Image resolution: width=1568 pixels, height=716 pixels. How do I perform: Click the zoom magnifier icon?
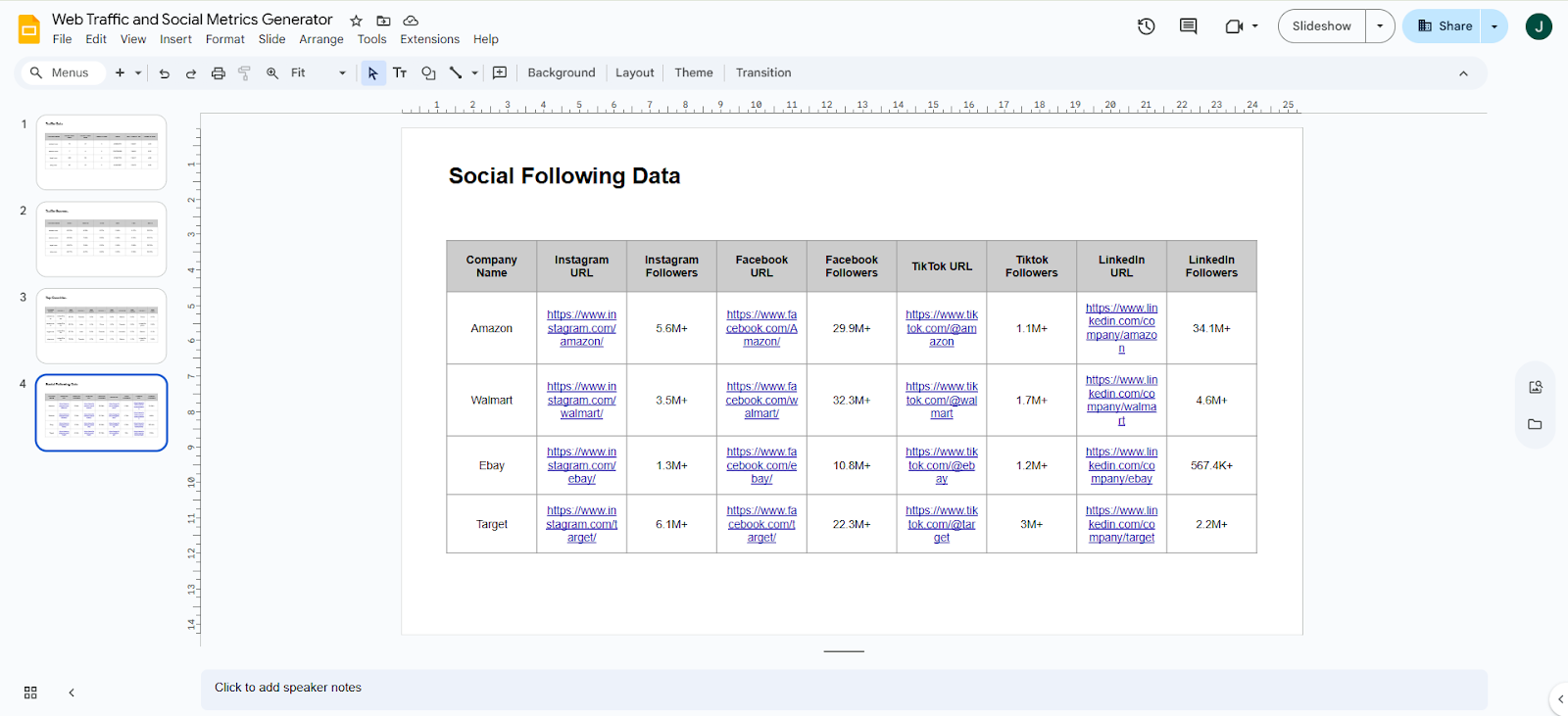point(272,73)
